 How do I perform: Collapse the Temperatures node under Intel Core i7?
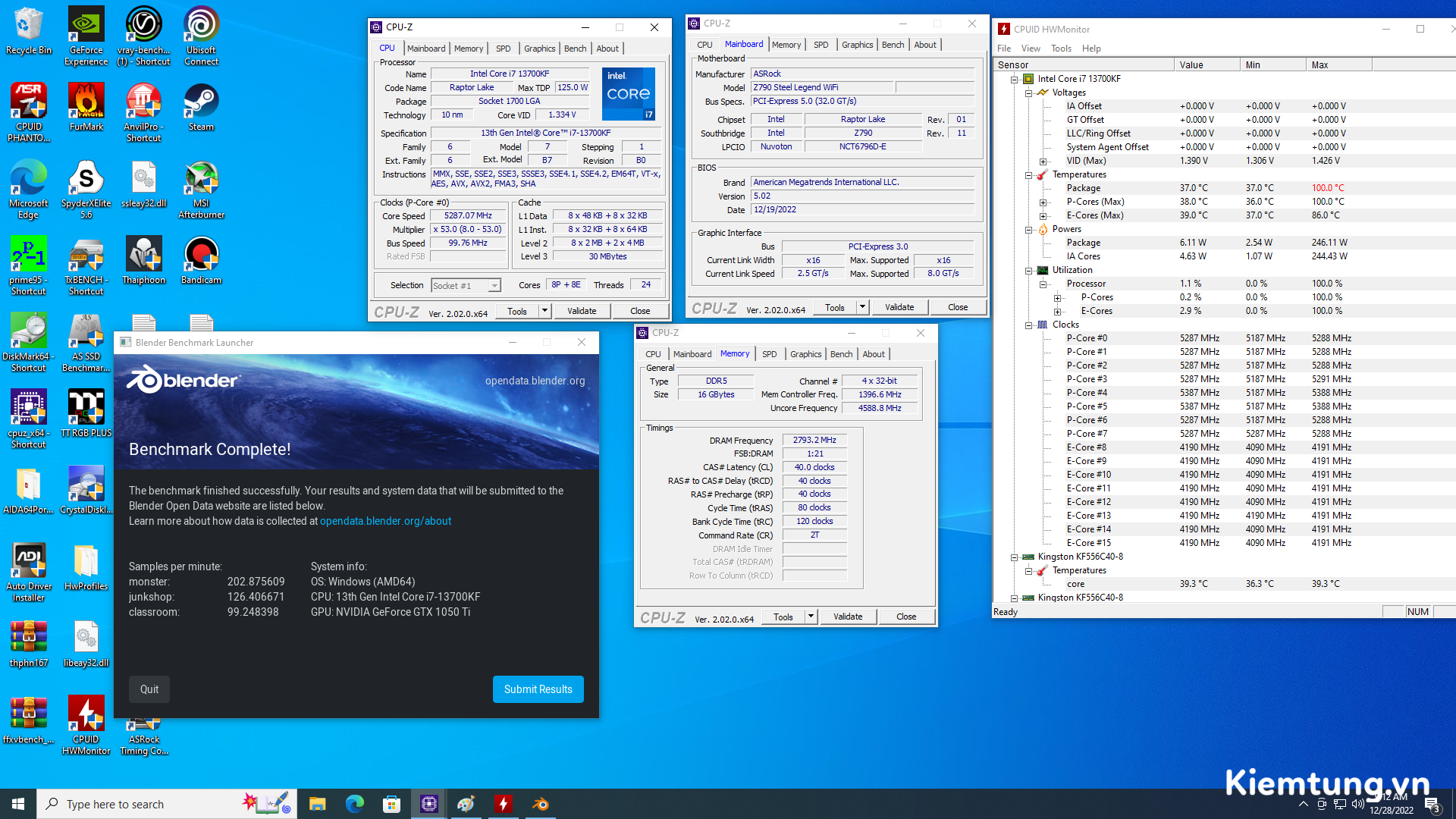coord(1028,174)
